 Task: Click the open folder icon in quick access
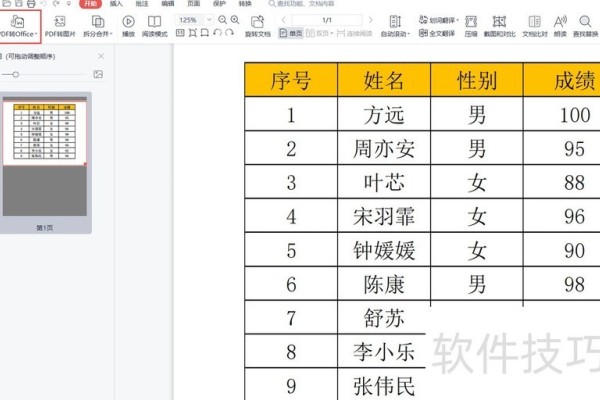pos(7,4)
